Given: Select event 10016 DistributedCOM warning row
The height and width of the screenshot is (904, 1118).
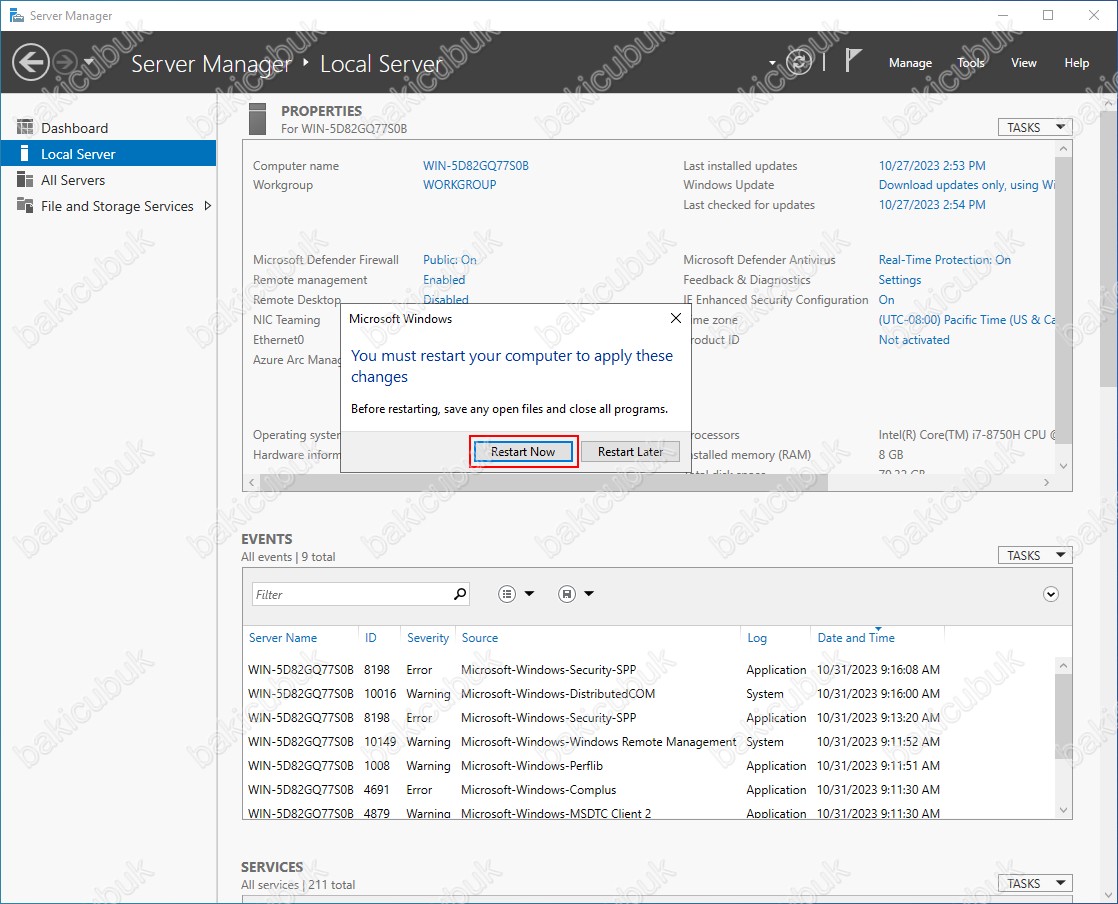Looking at the screenshot, I should click(649, 694).
